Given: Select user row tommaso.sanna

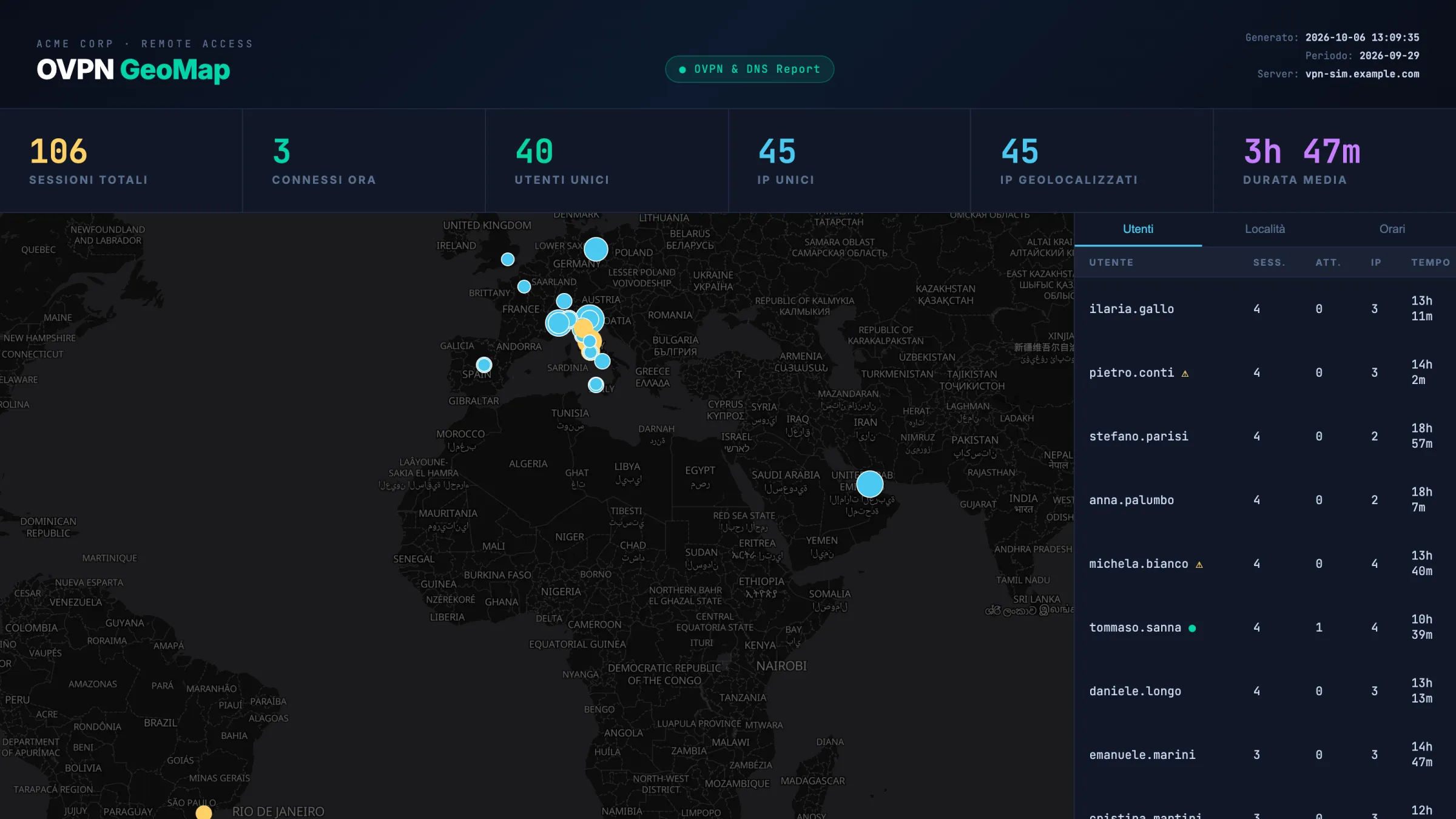Looking at the screenshot, I should pos(1265,627).
